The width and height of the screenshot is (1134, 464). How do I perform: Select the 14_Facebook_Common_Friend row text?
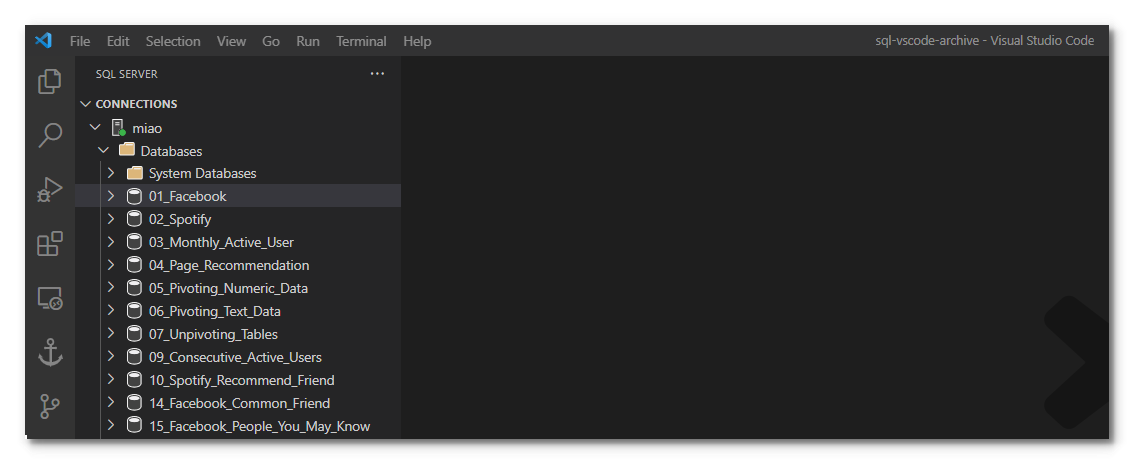(x=239, y=403)
